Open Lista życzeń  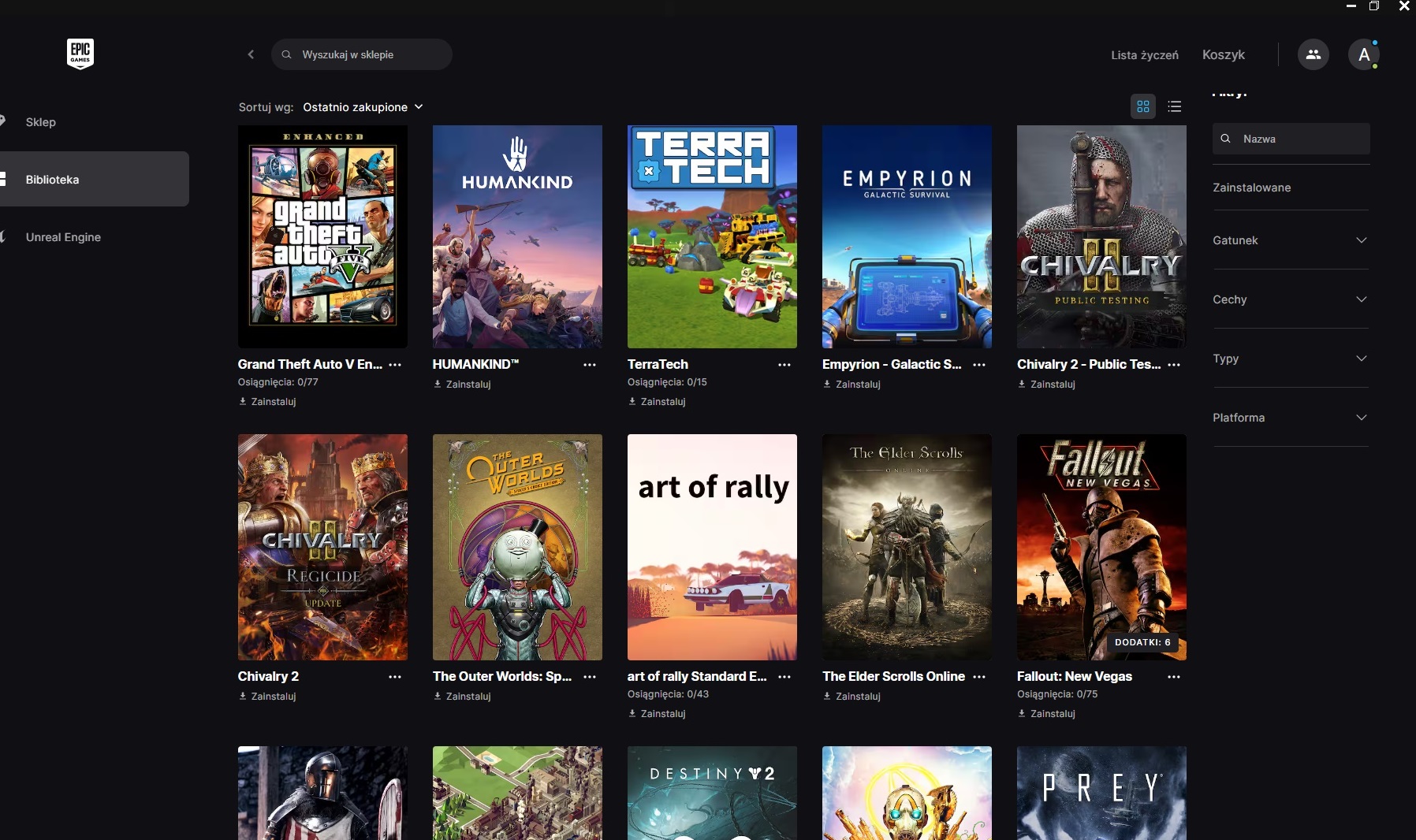point(1145,55)
